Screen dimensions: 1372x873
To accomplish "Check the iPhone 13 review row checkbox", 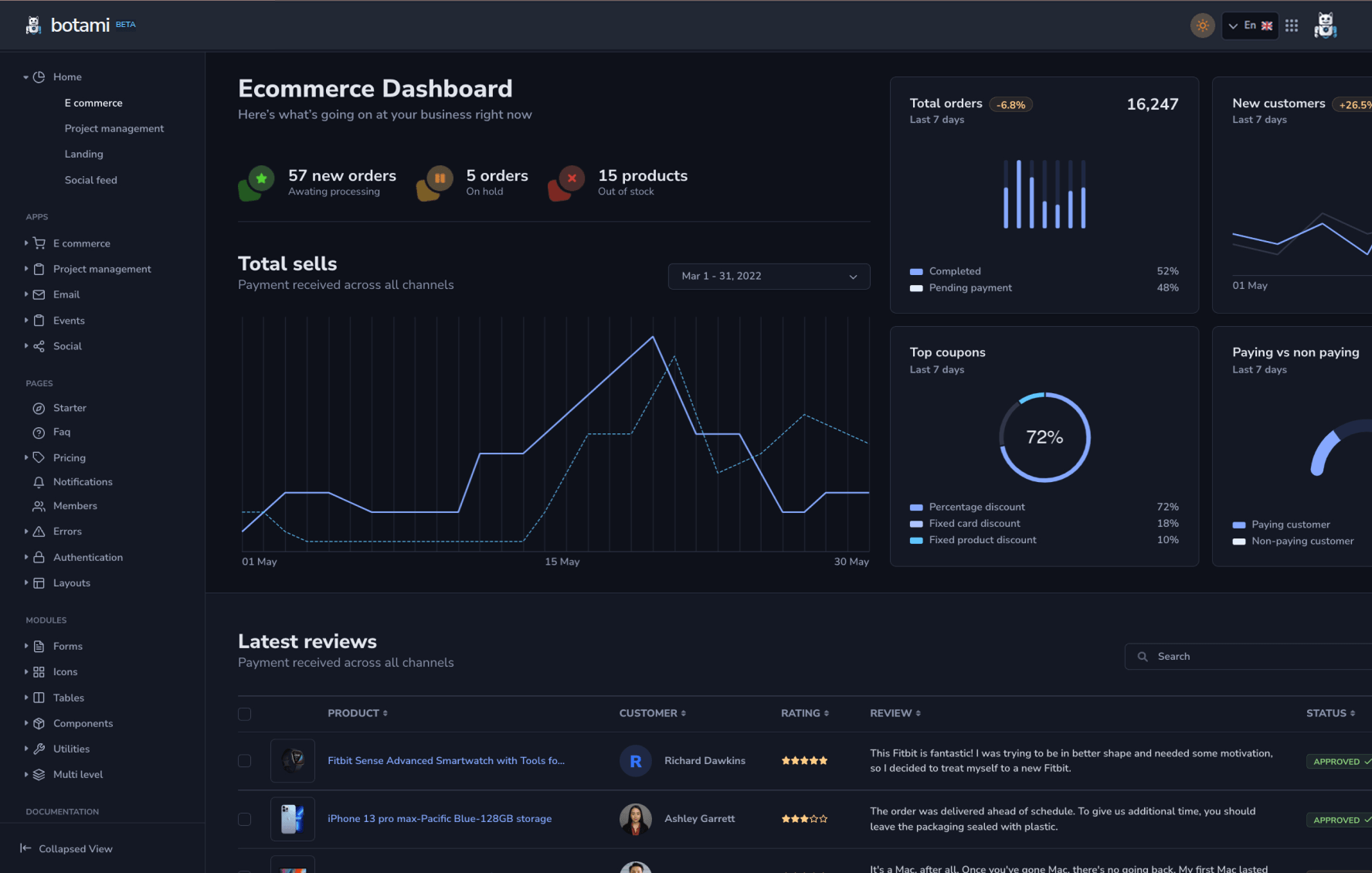I will pyautogui.click(x=245, y=819).
